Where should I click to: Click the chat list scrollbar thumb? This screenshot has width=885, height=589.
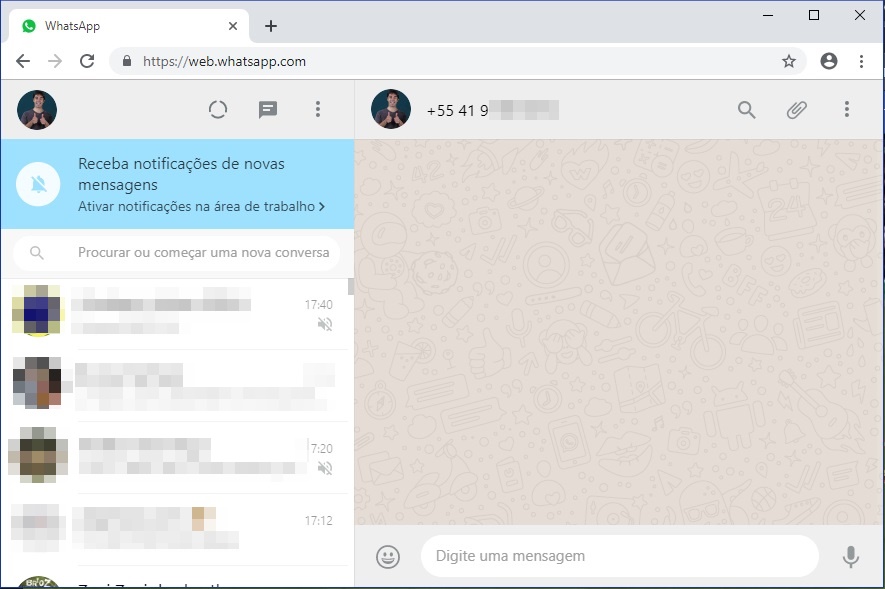[x=351, y=287]
